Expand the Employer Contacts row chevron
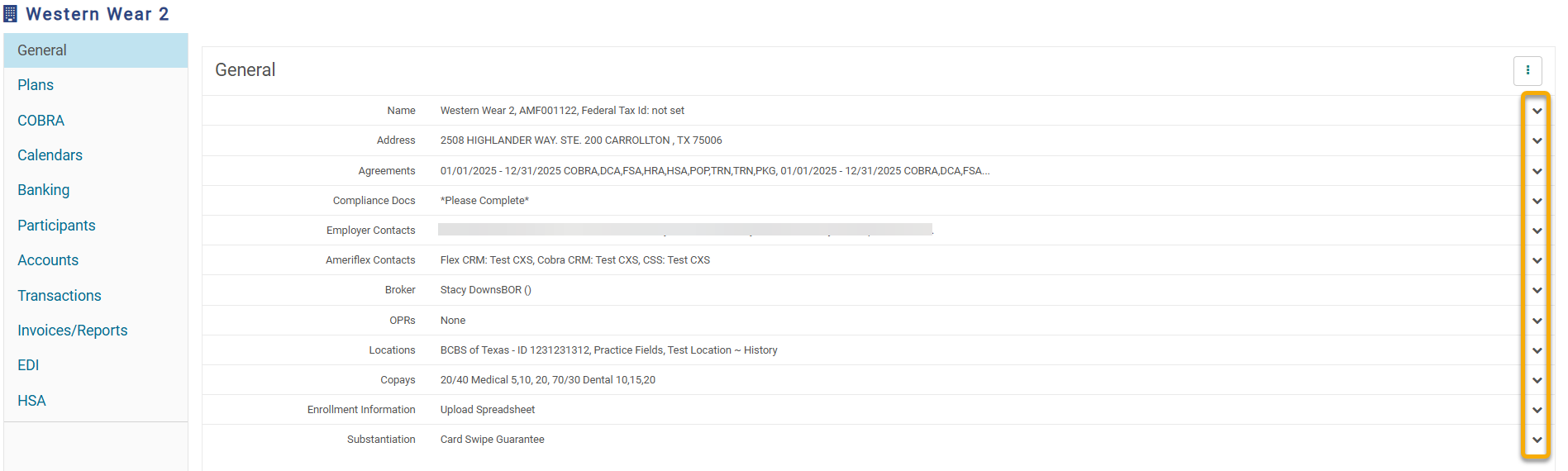The width and height of the screenshot is (1568, 471). coord(1537,231)
